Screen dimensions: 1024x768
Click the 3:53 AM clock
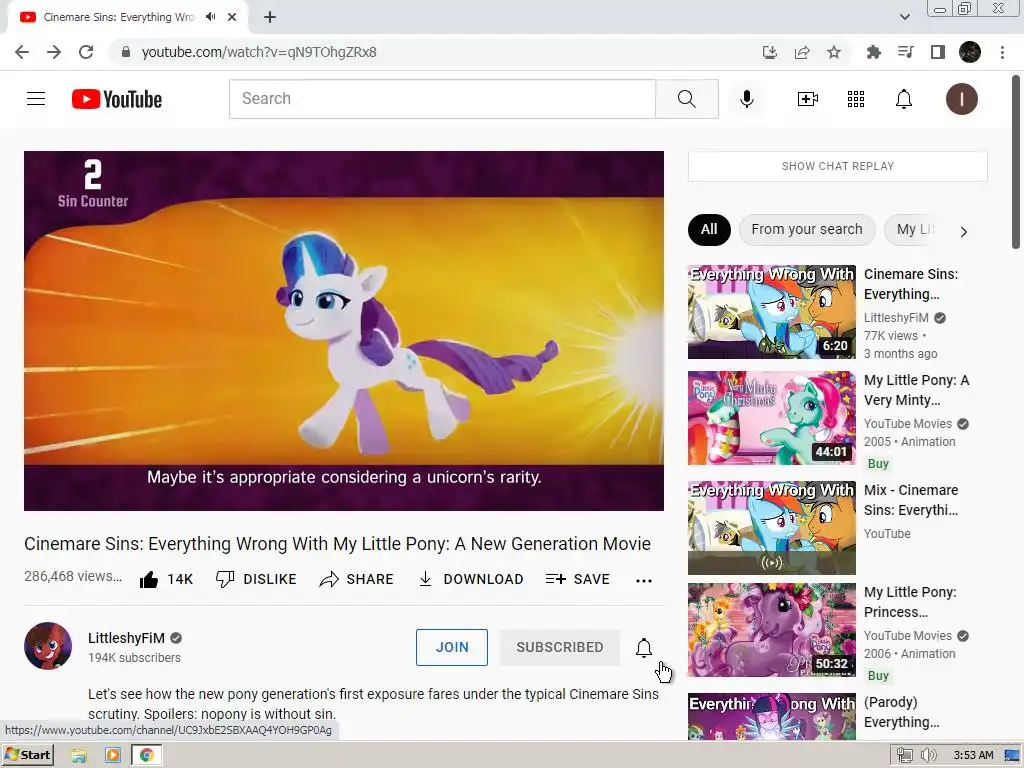[974, 756]
